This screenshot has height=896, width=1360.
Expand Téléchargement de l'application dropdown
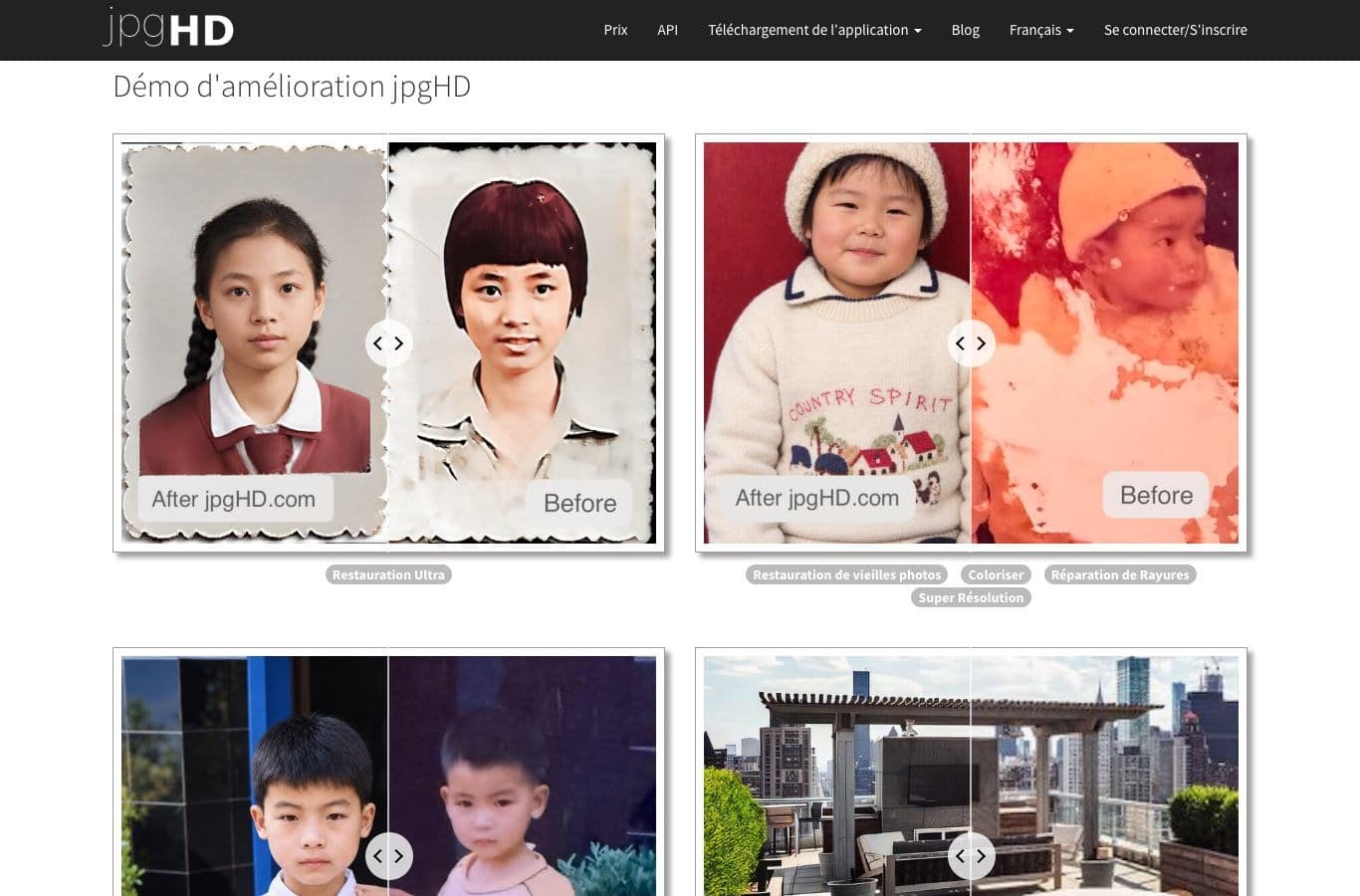pyautogui.click(x=814, y=30)
